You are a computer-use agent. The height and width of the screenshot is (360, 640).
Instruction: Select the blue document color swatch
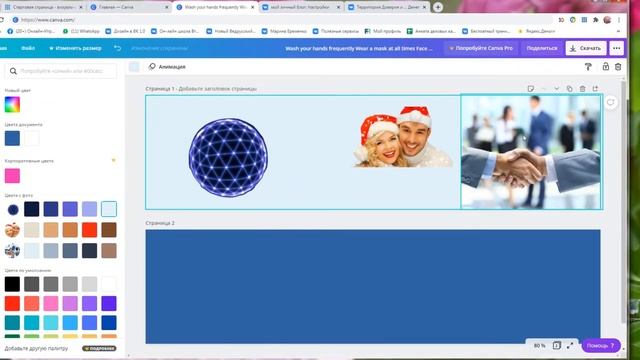pos(12,138)
